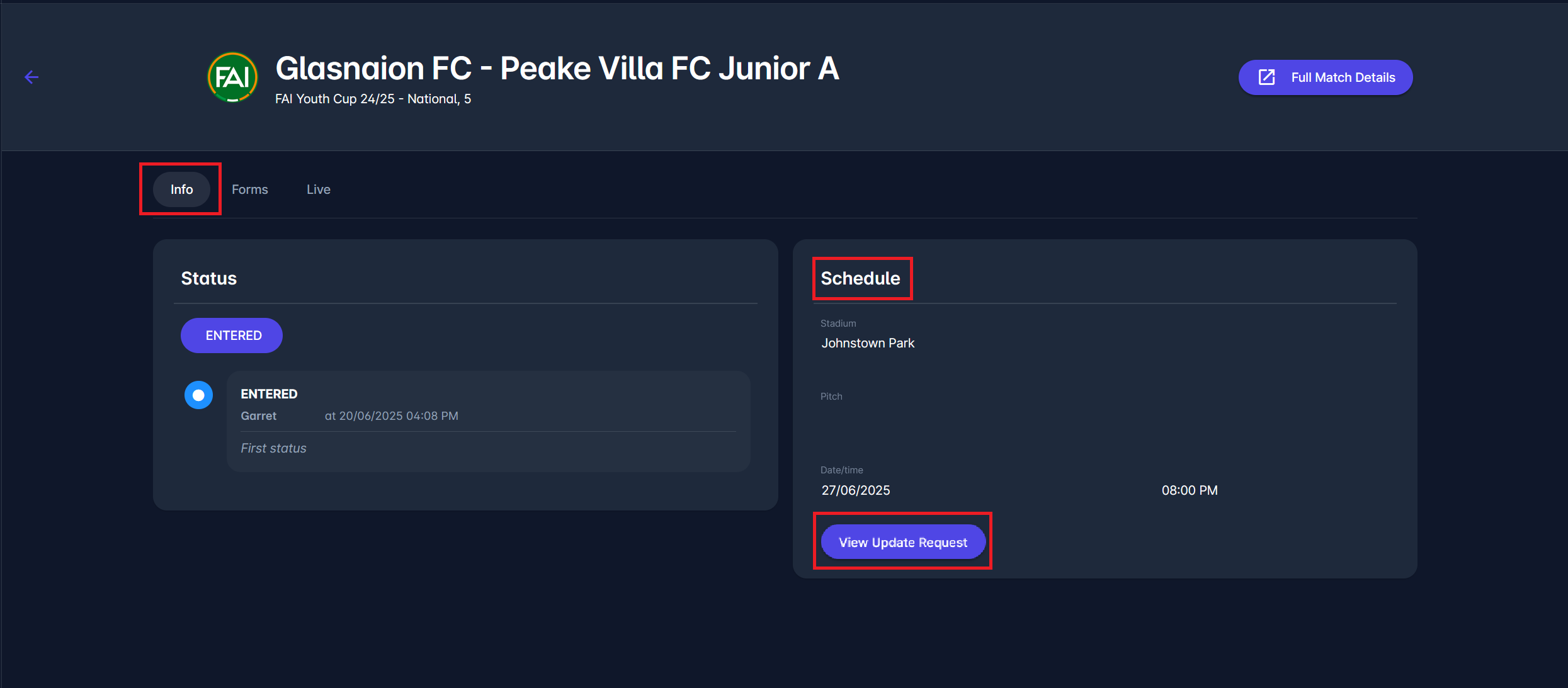Click the purple ENTERED status badge
This screenshot has height=688, width=1568.
(232, 336)
